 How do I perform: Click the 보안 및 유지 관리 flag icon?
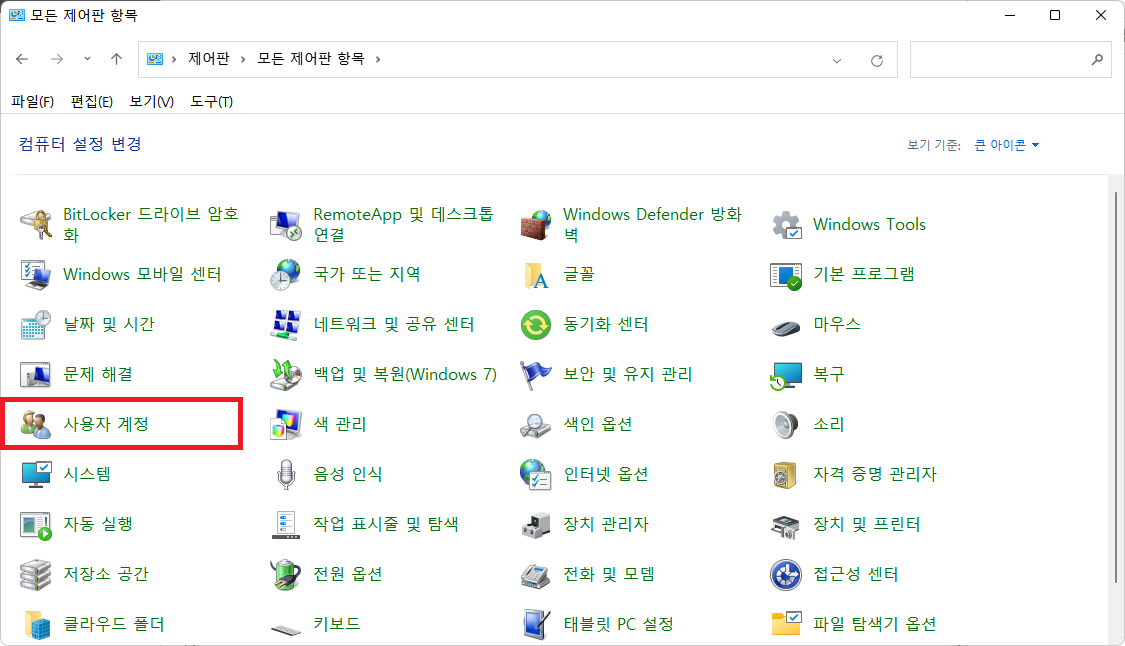[x=536, y=375]
